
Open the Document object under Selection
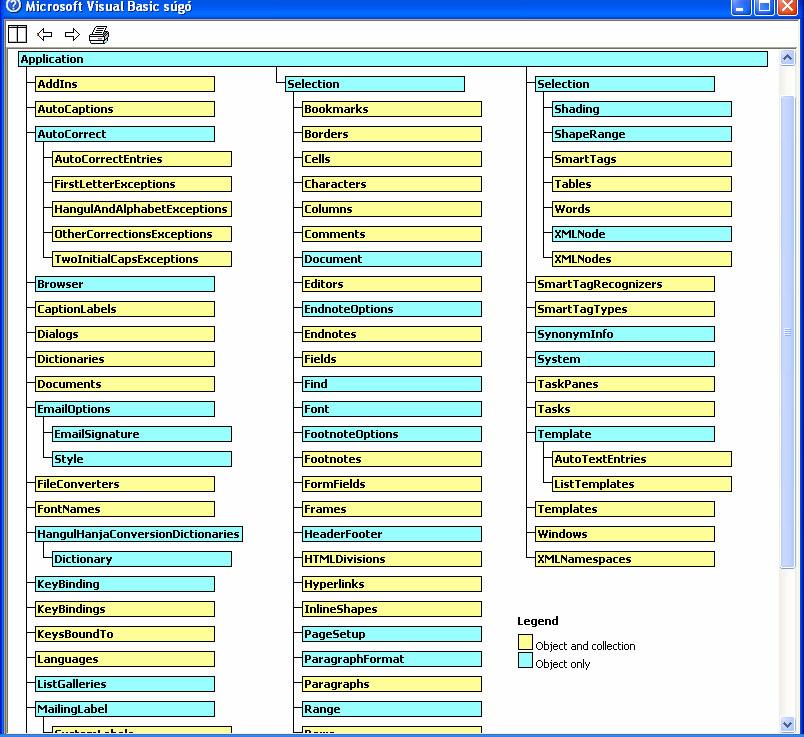pyautogui.click(x=392, y=259)
